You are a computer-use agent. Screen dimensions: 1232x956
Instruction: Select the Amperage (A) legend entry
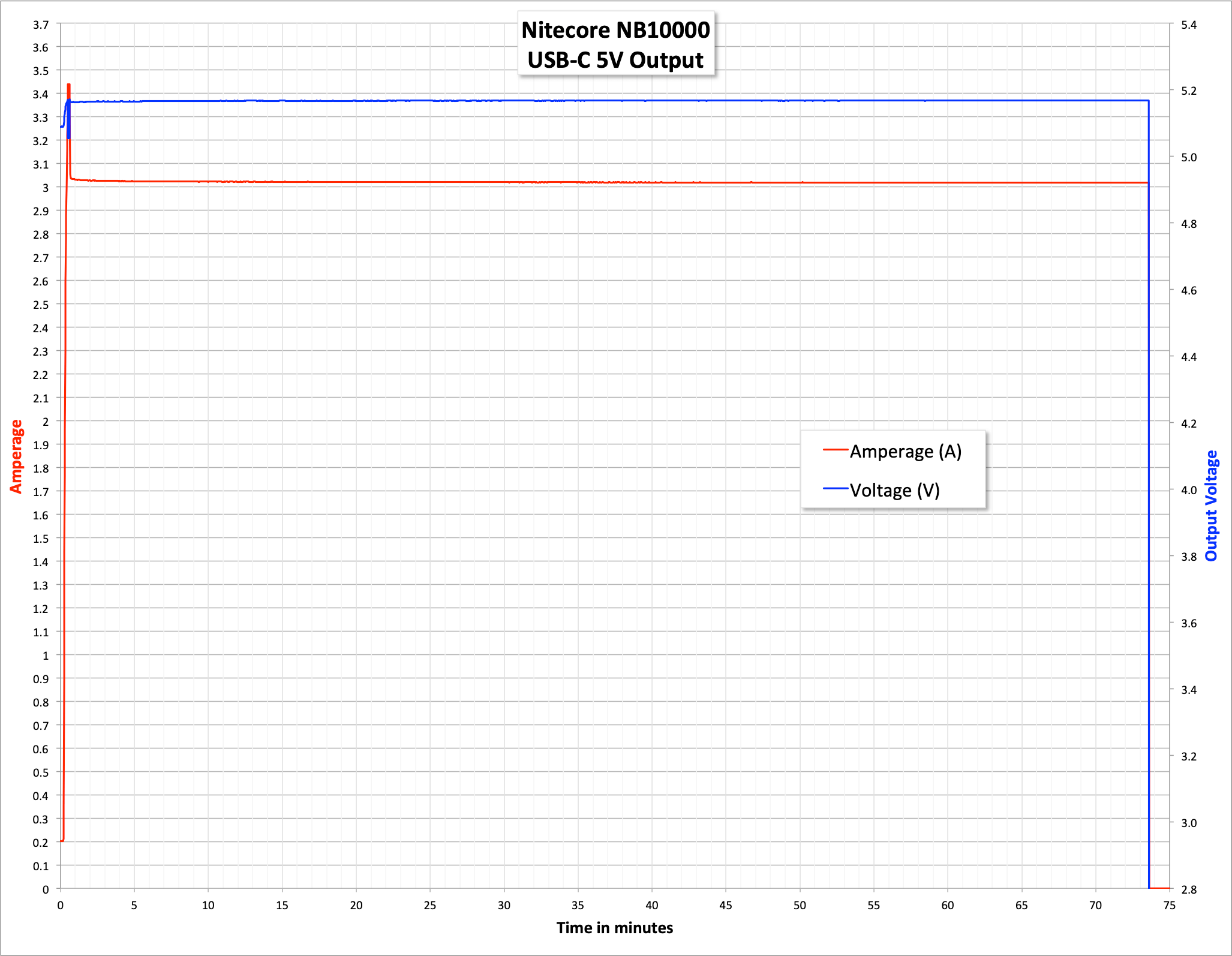[905, 451]
